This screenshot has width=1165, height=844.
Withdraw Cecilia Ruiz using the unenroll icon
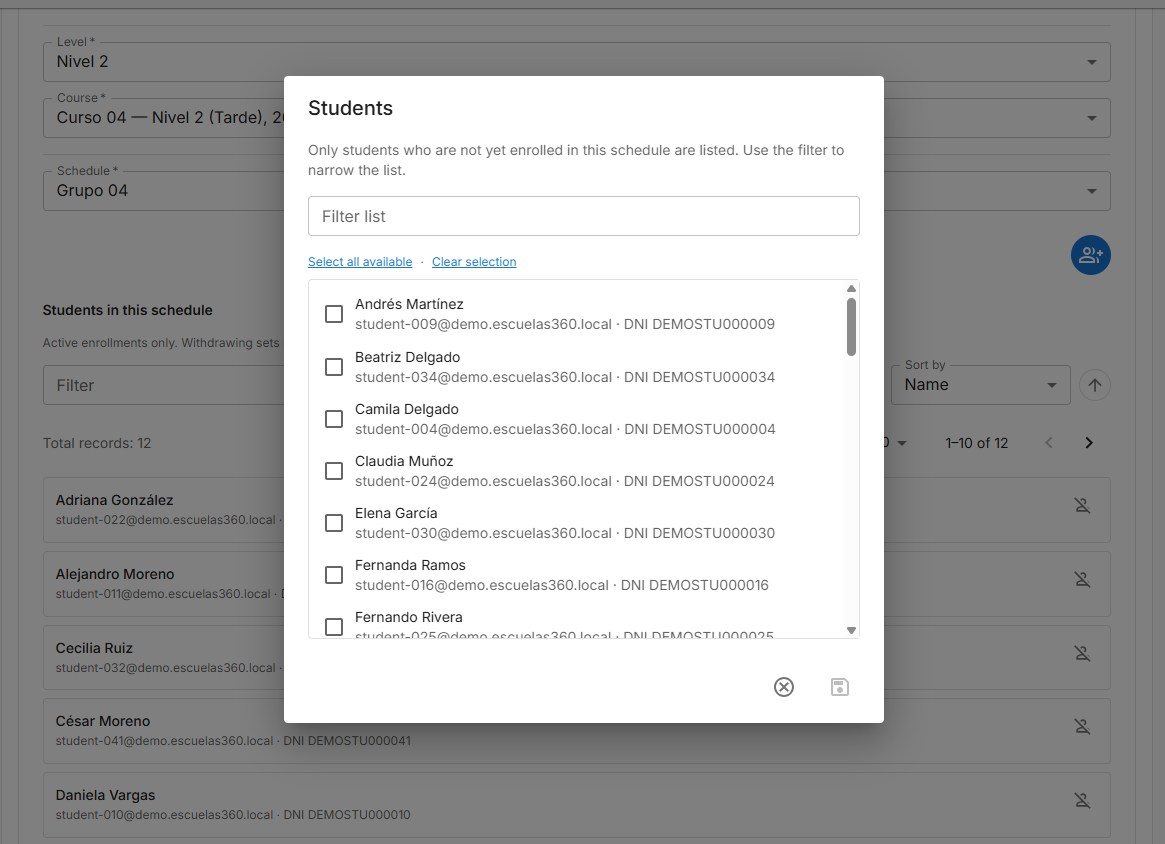[x=1082, y=653]
